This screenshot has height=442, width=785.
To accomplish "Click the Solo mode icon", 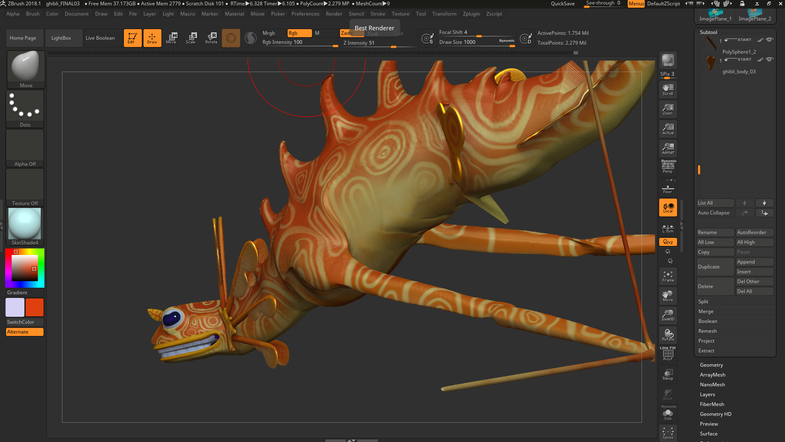I will (x=668, y=413).
